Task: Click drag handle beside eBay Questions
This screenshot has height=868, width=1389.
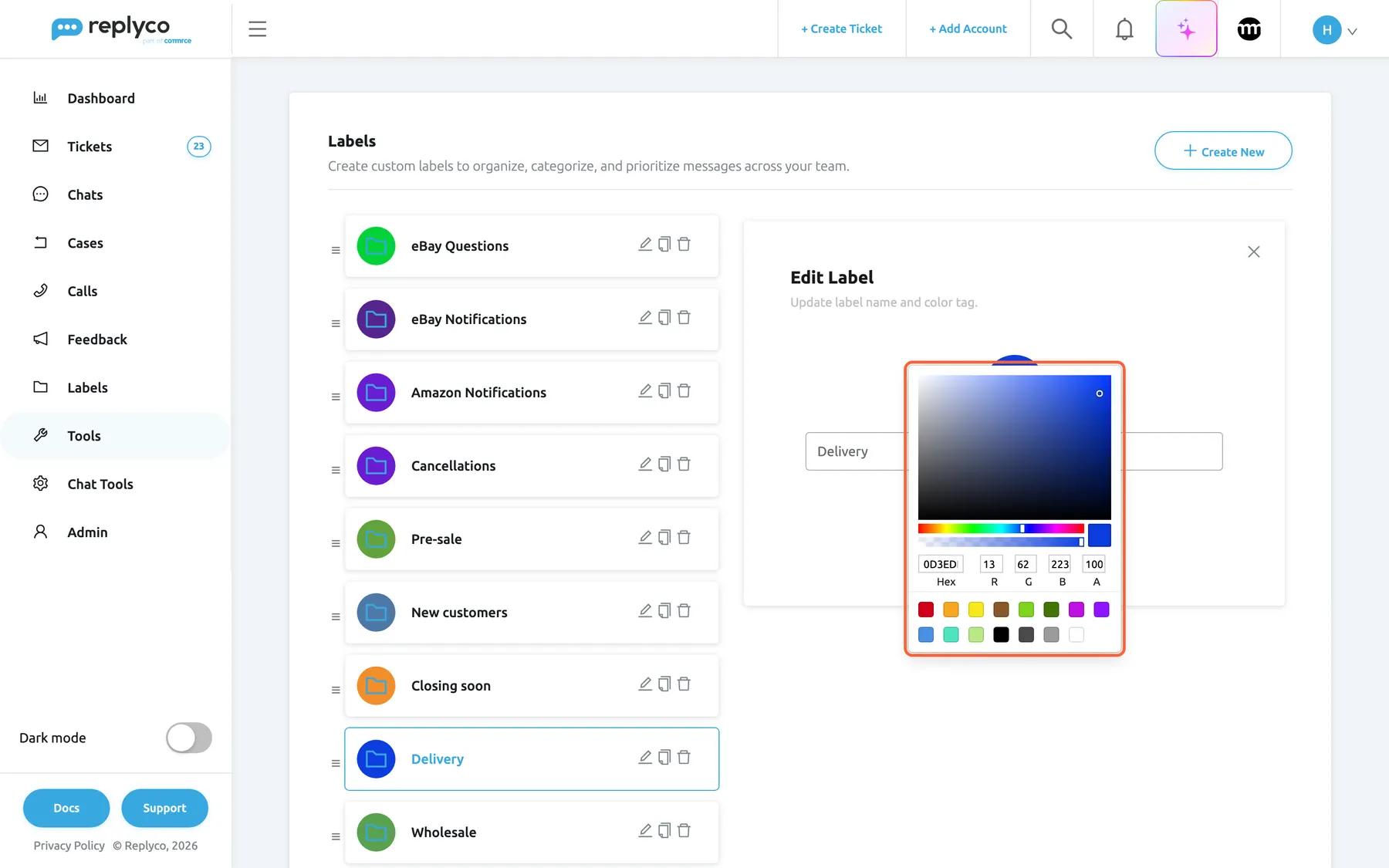Action: click(x=336, y=250)
